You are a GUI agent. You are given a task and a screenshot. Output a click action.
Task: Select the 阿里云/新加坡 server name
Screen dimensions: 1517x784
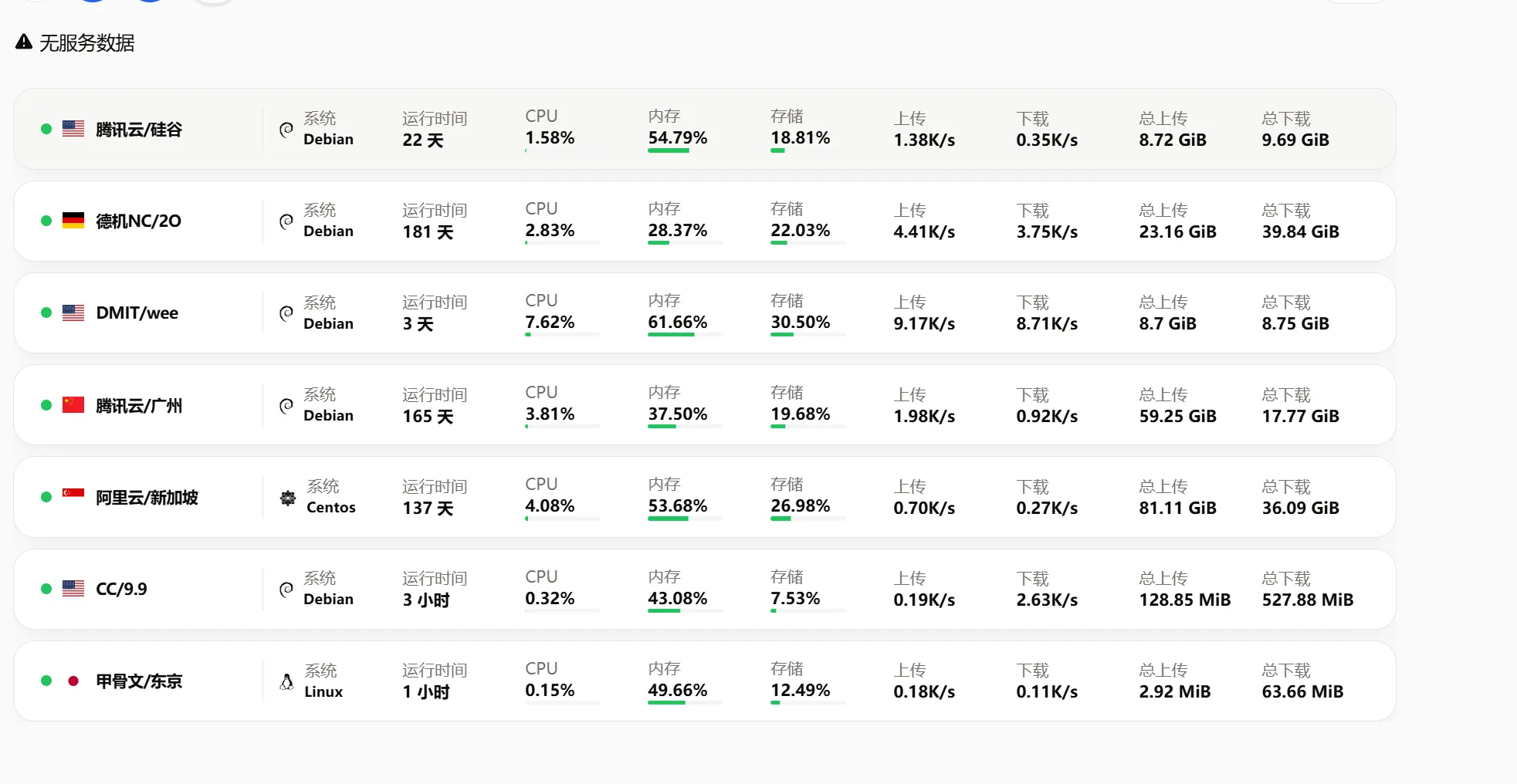pyautogui.click(x=147, y=498)
